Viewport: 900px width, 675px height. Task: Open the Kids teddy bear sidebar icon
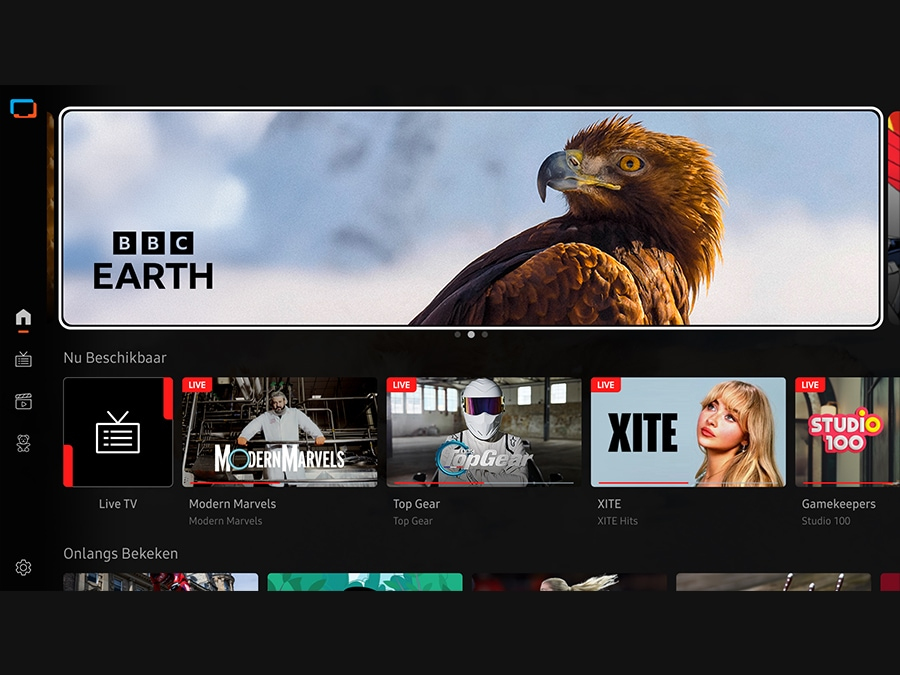[23, 443]
